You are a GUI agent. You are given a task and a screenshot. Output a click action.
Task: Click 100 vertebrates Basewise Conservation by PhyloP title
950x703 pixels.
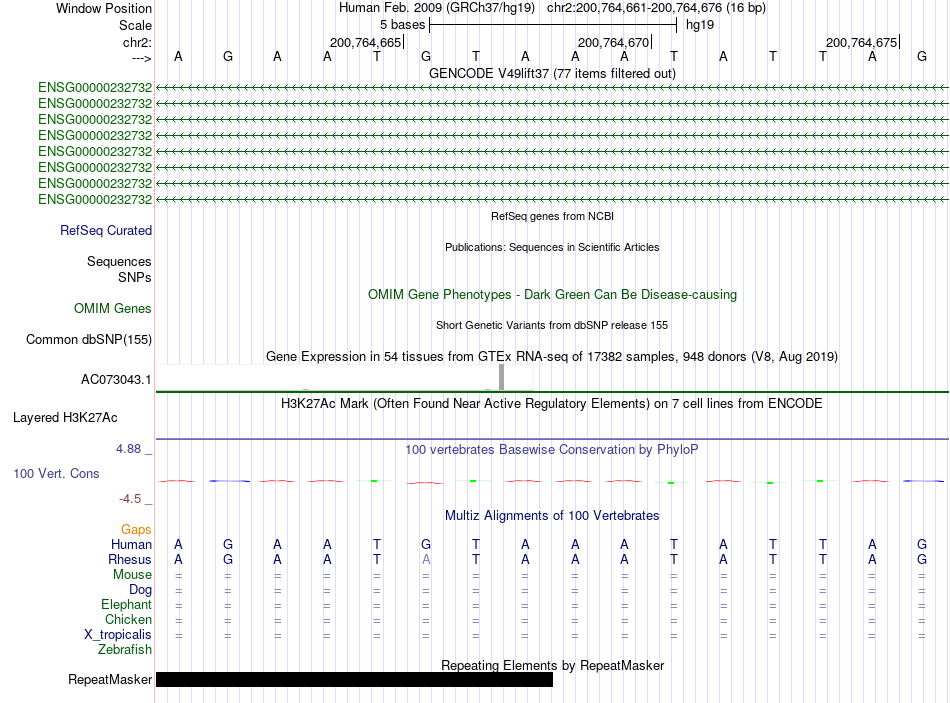tap(552, 450)
